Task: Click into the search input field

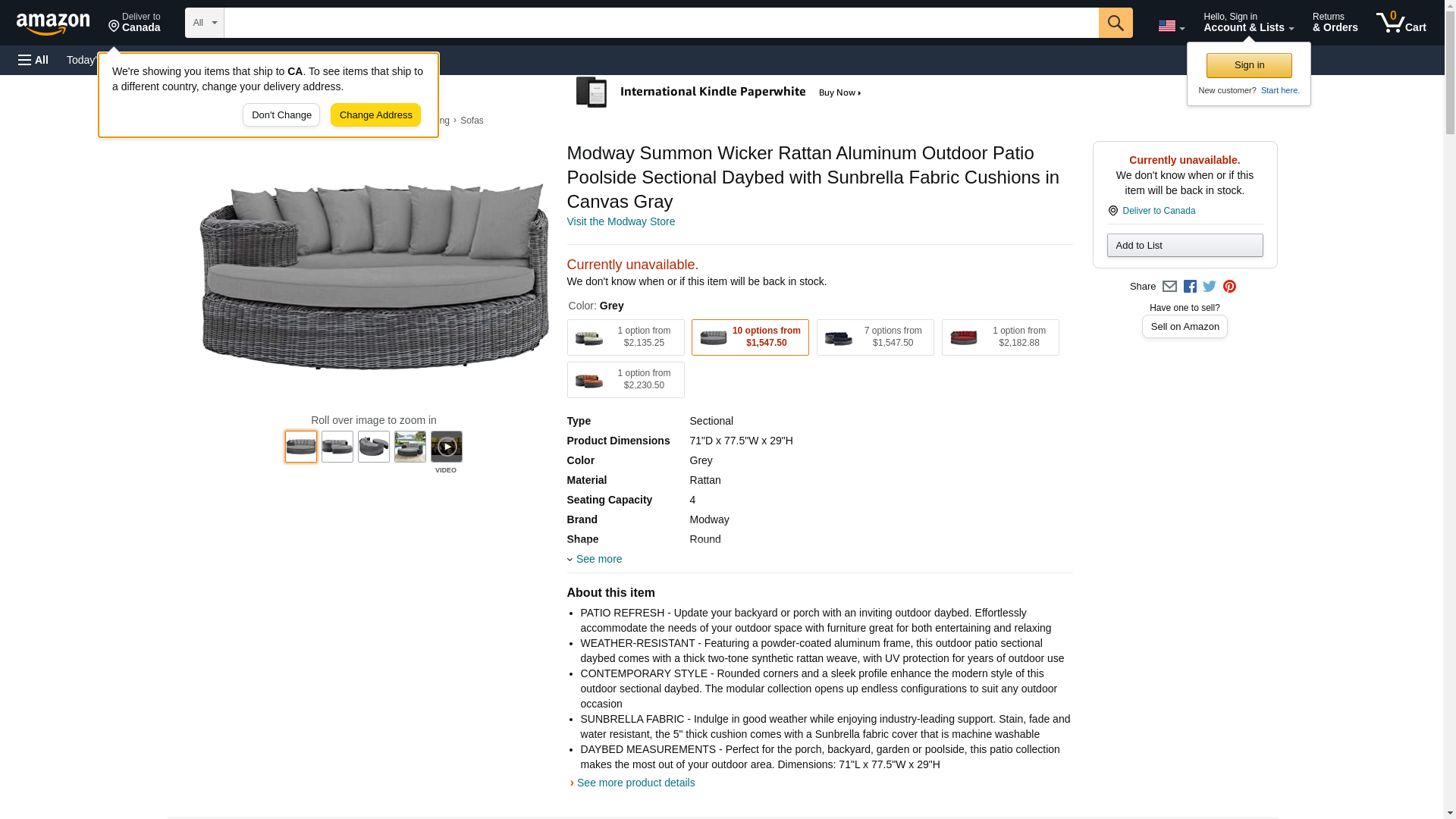Action: tap(661, 23)
